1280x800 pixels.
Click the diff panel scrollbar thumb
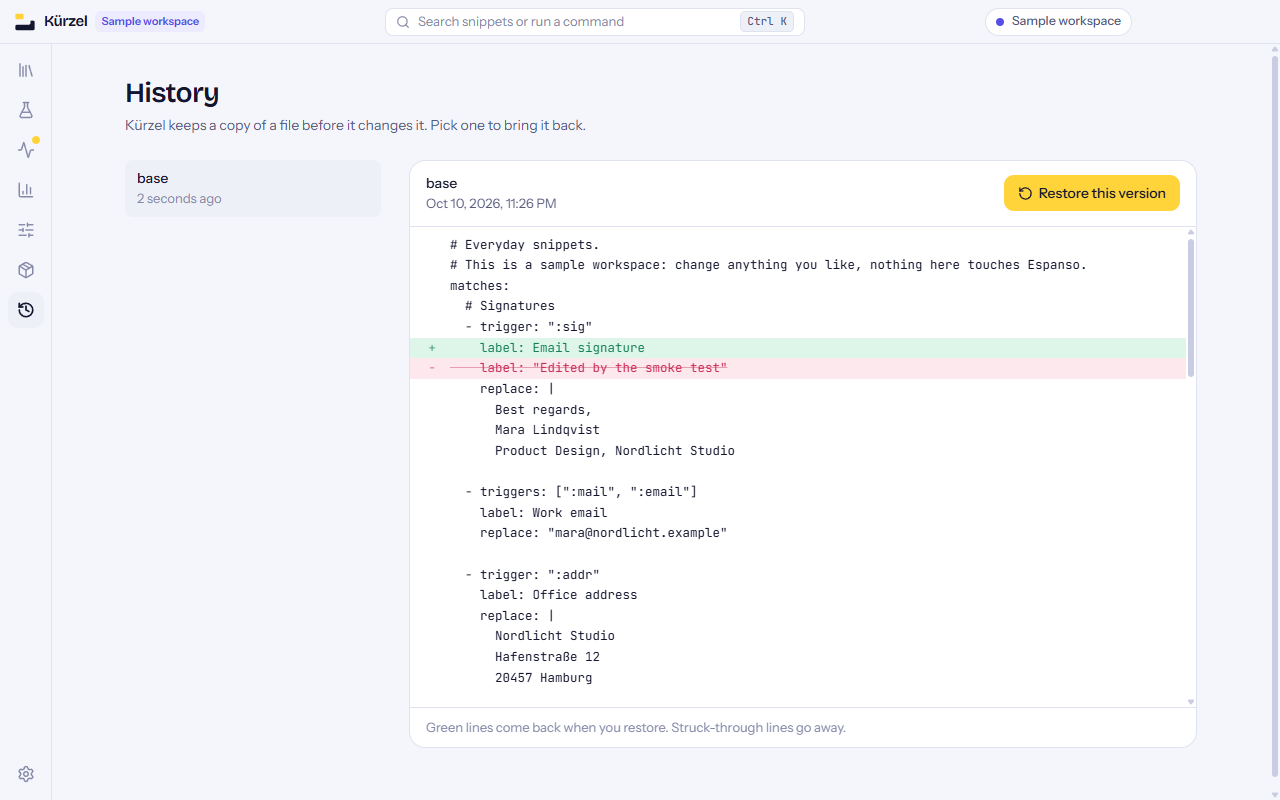coord(1190,307)
